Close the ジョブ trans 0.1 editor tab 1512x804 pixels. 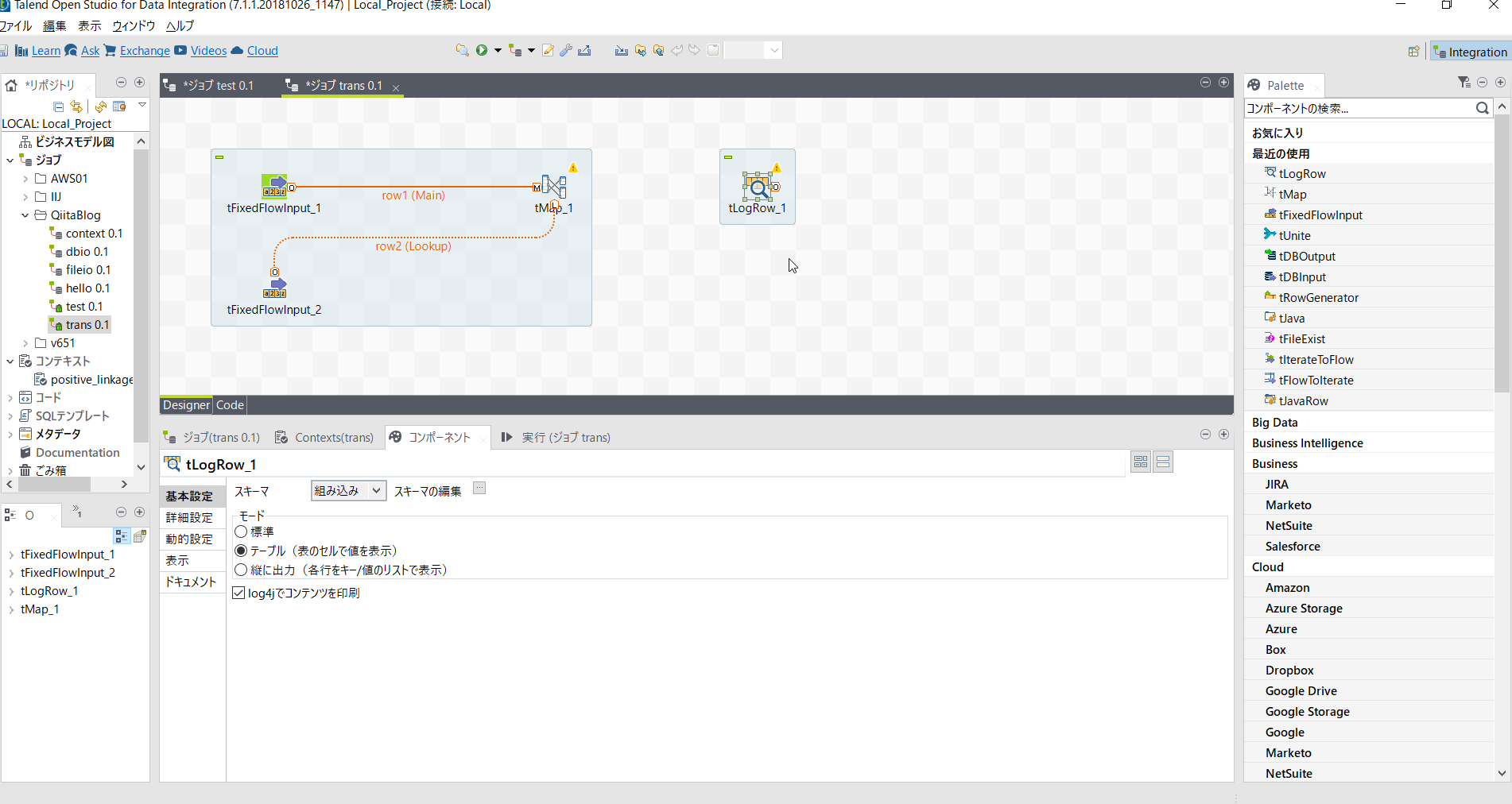coord(395,87)
